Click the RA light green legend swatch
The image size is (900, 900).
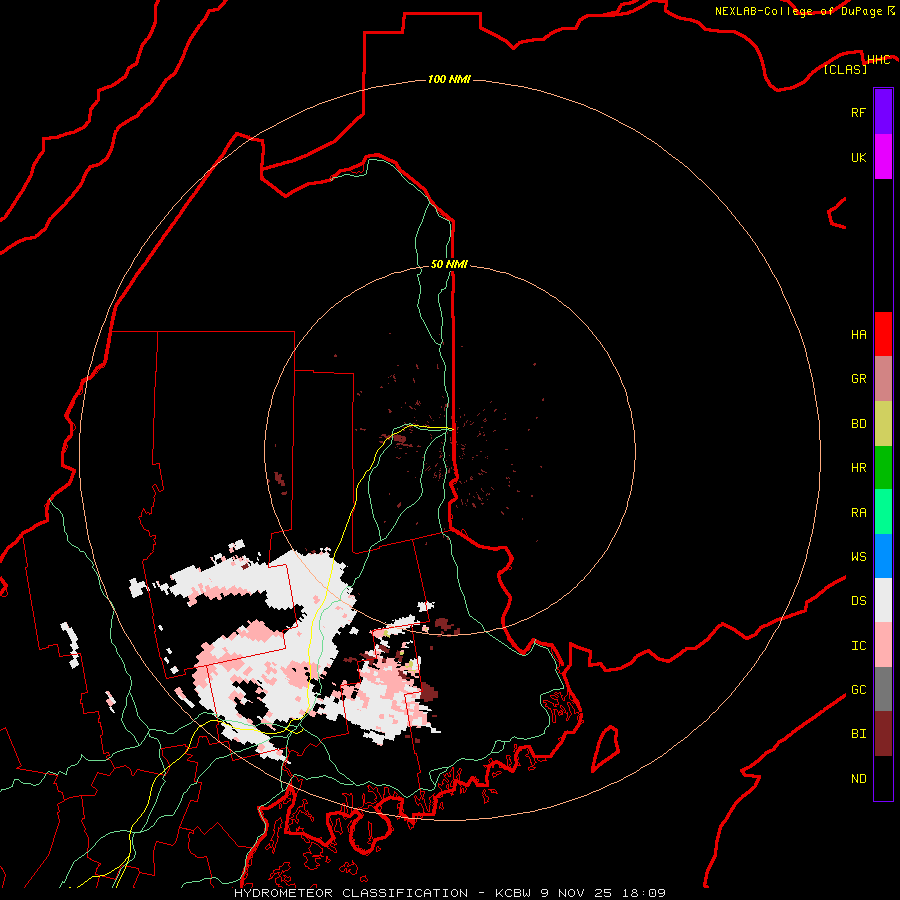883,512
